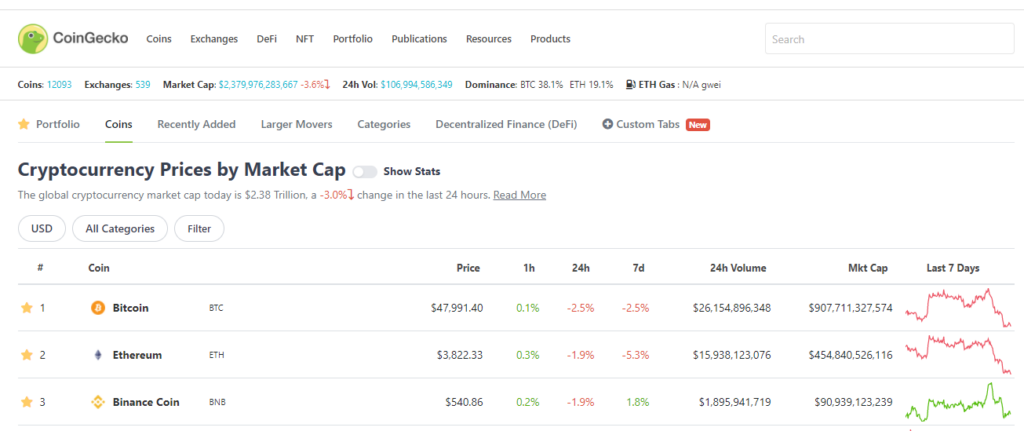Sort table by Price column header
This screenshot has width=1024, height=431.
[468, 268]
